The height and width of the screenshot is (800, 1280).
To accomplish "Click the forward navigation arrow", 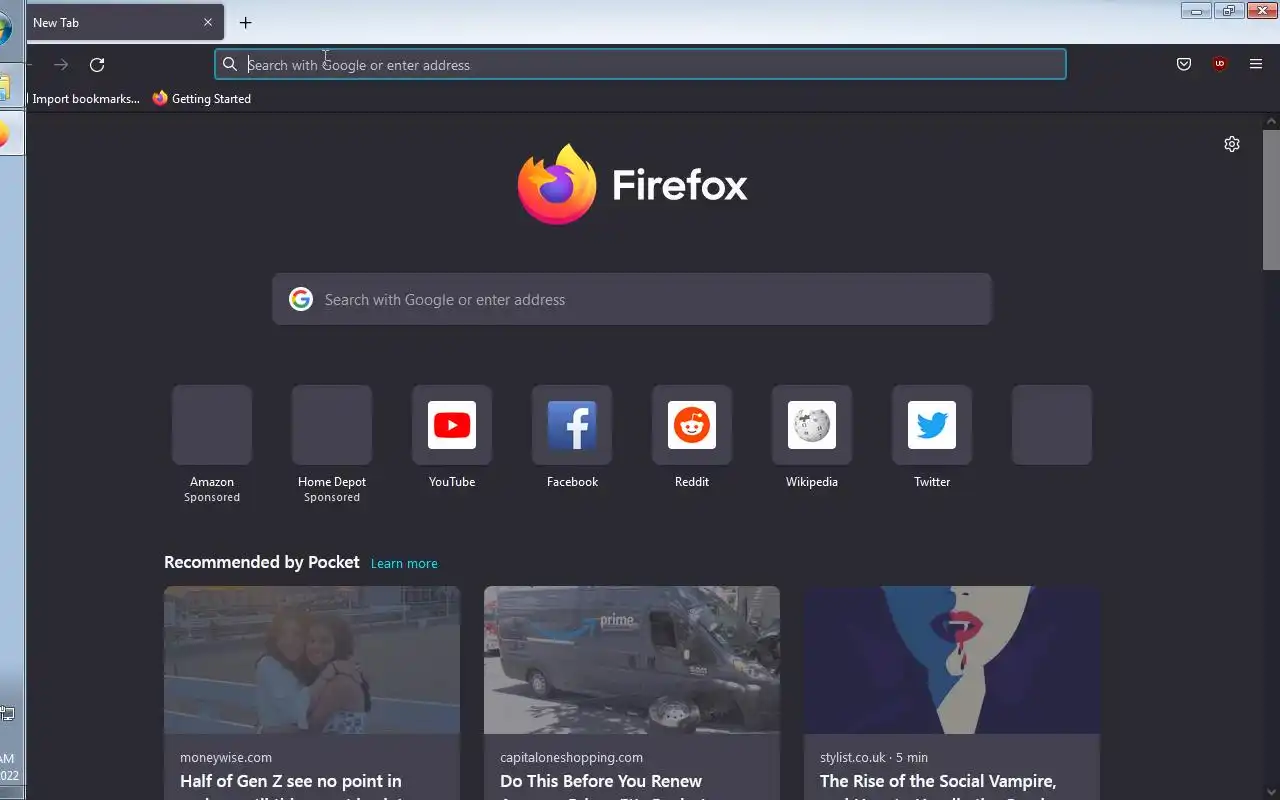I will (x=61, y=65).
